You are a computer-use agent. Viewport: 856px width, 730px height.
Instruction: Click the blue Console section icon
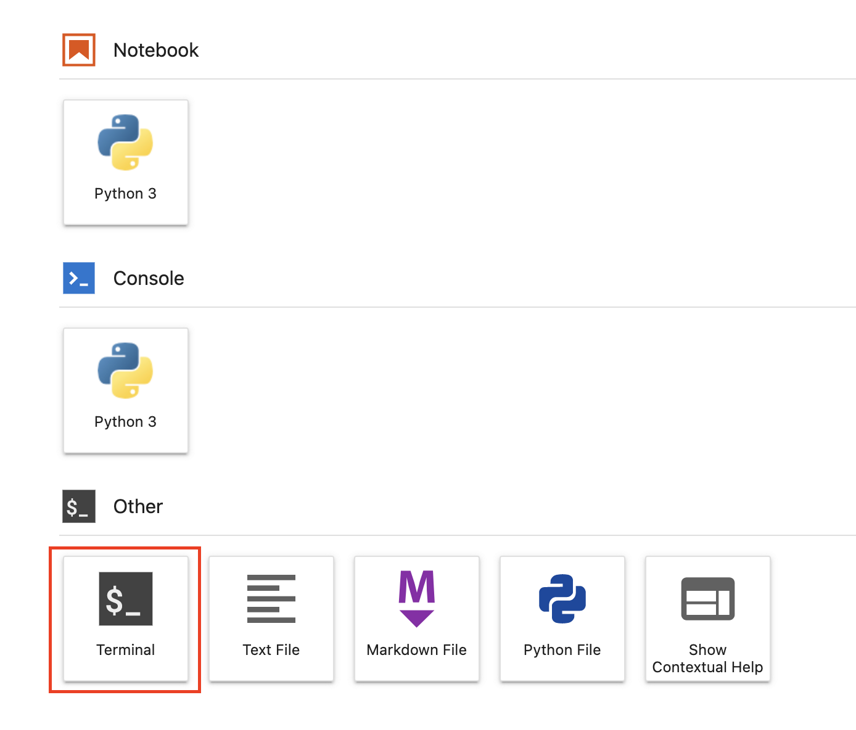78,278
